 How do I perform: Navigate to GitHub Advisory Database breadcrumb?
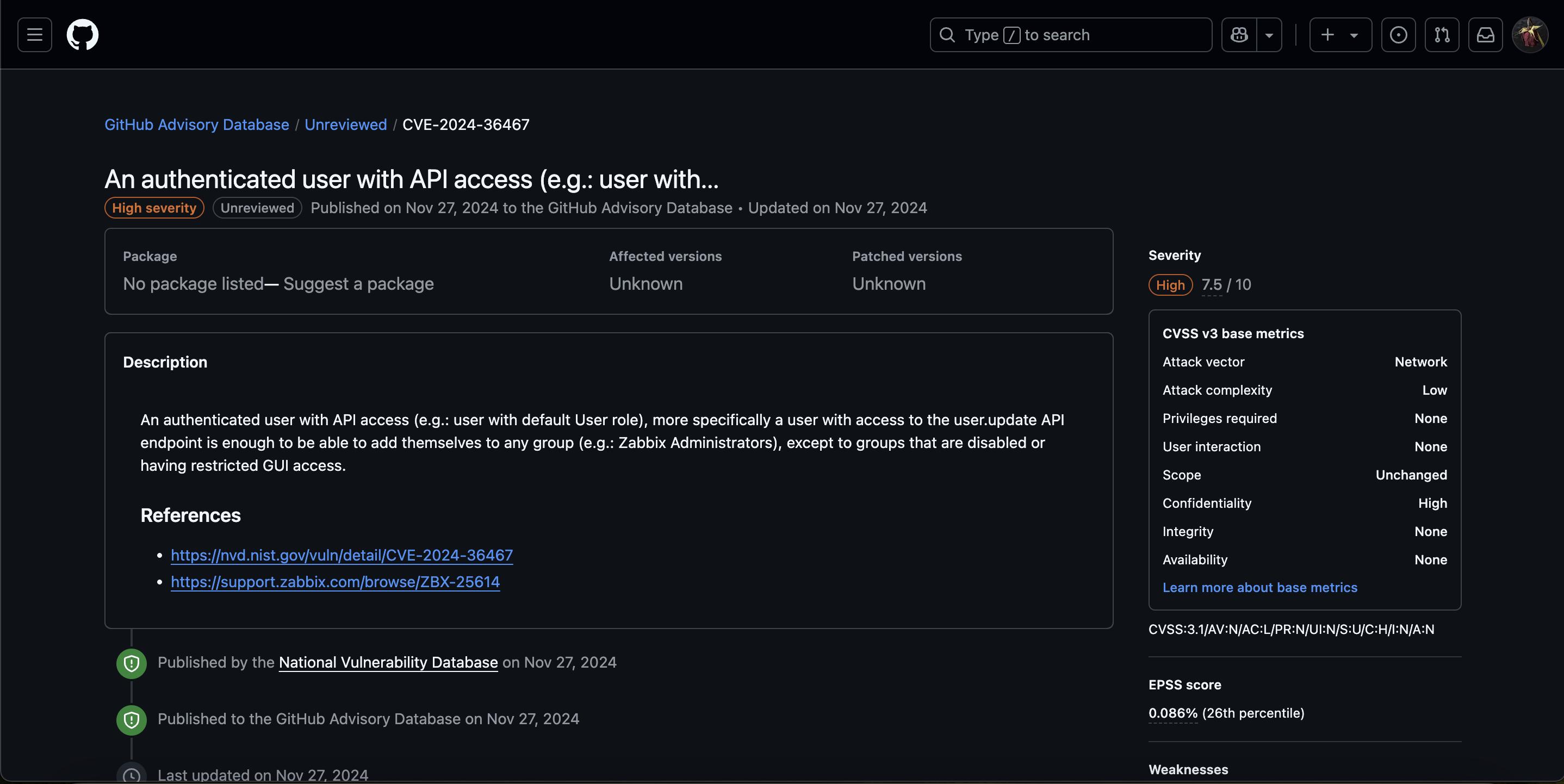point(197,125)
